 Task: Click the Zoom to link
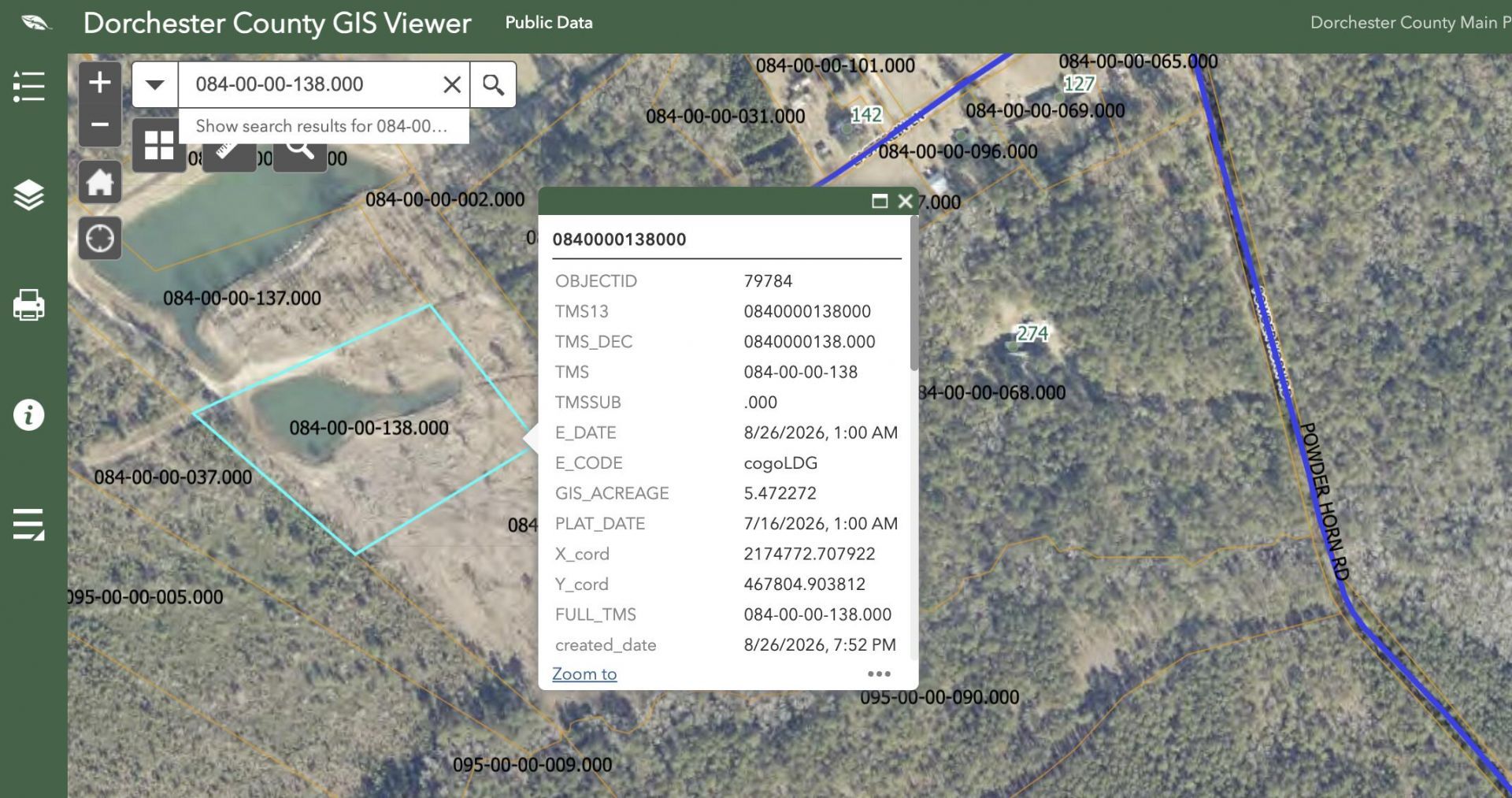point(584,674)
